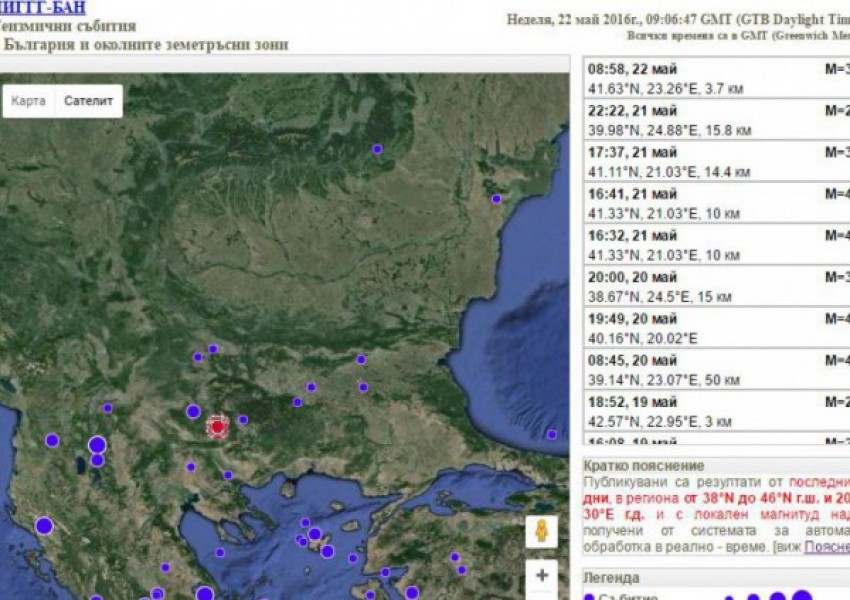850x600 pixels.
Task: Pick the 20:00, 20 май event row
Action: click(715, 287)
